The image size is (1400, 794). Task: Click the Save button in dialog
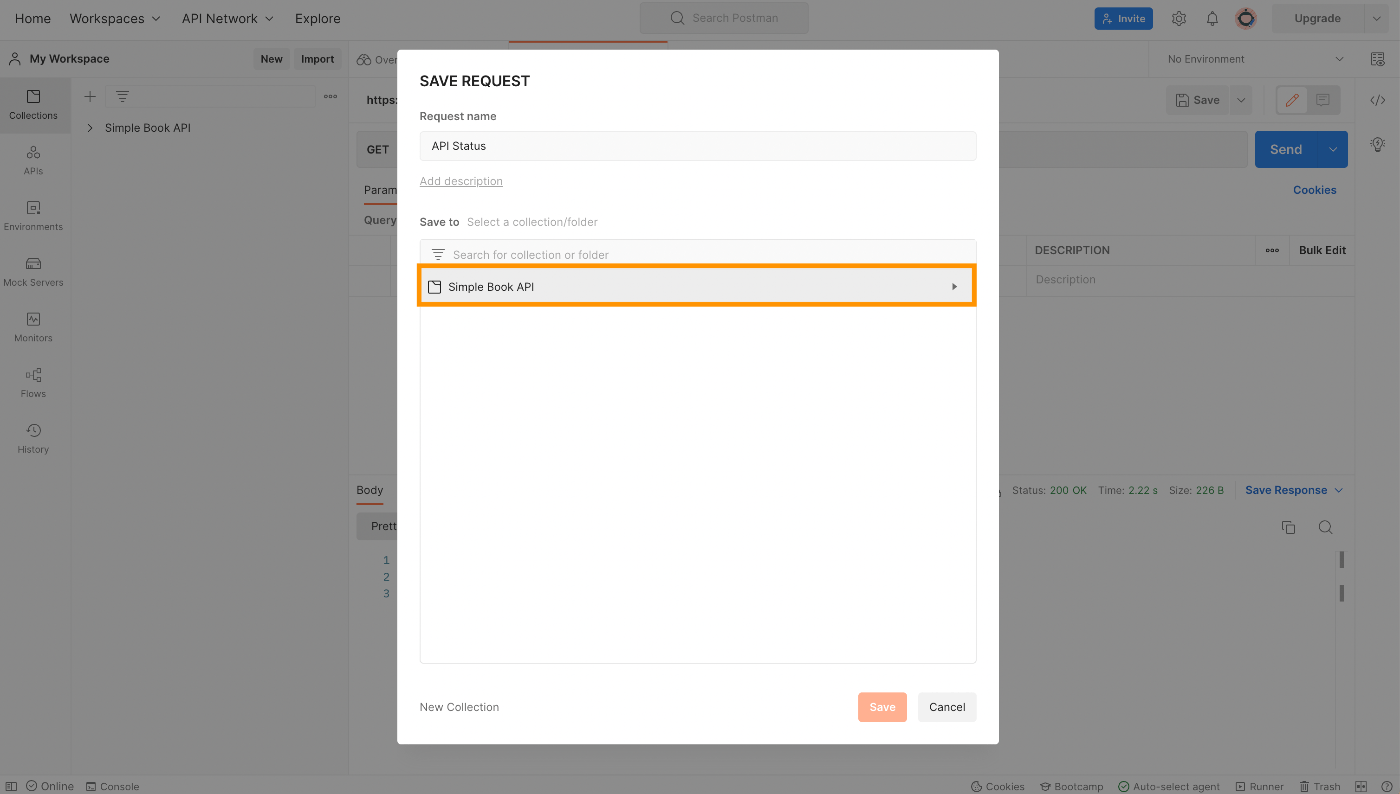click(x=882, y=707)
